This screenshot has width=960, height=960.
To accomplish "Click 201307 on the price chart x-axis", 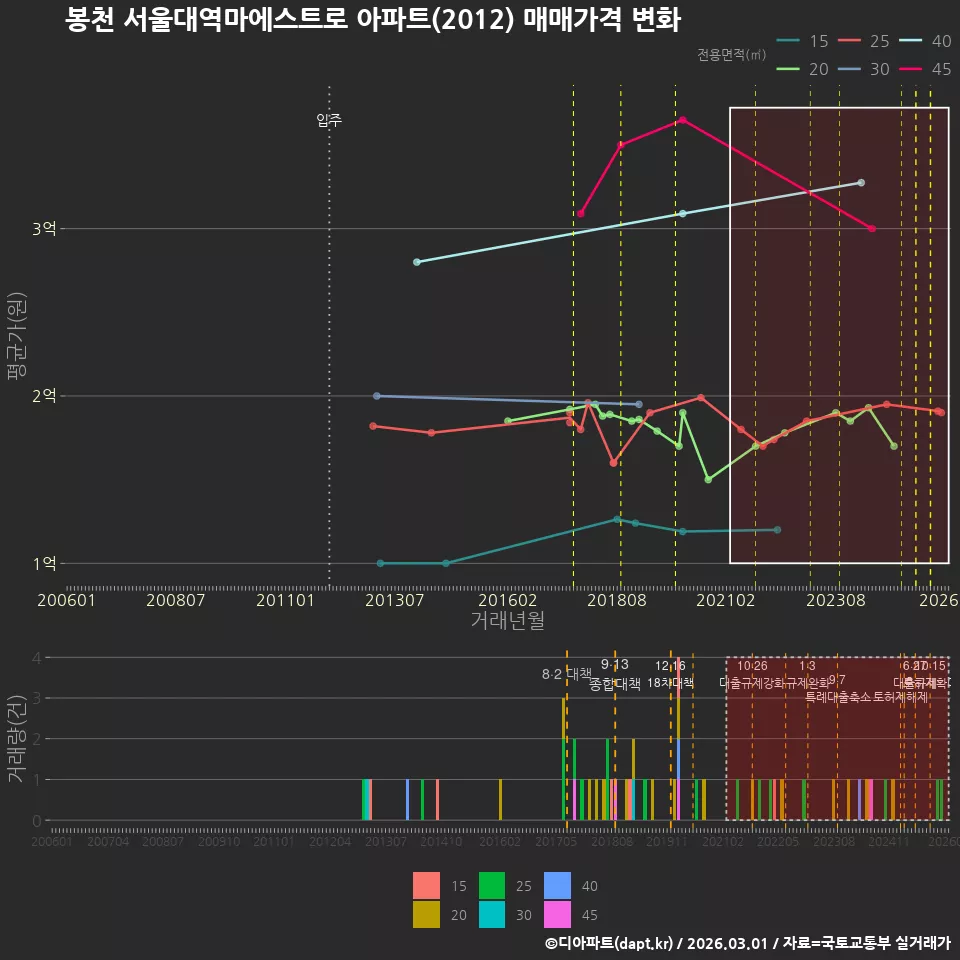I will pos(394,600).
